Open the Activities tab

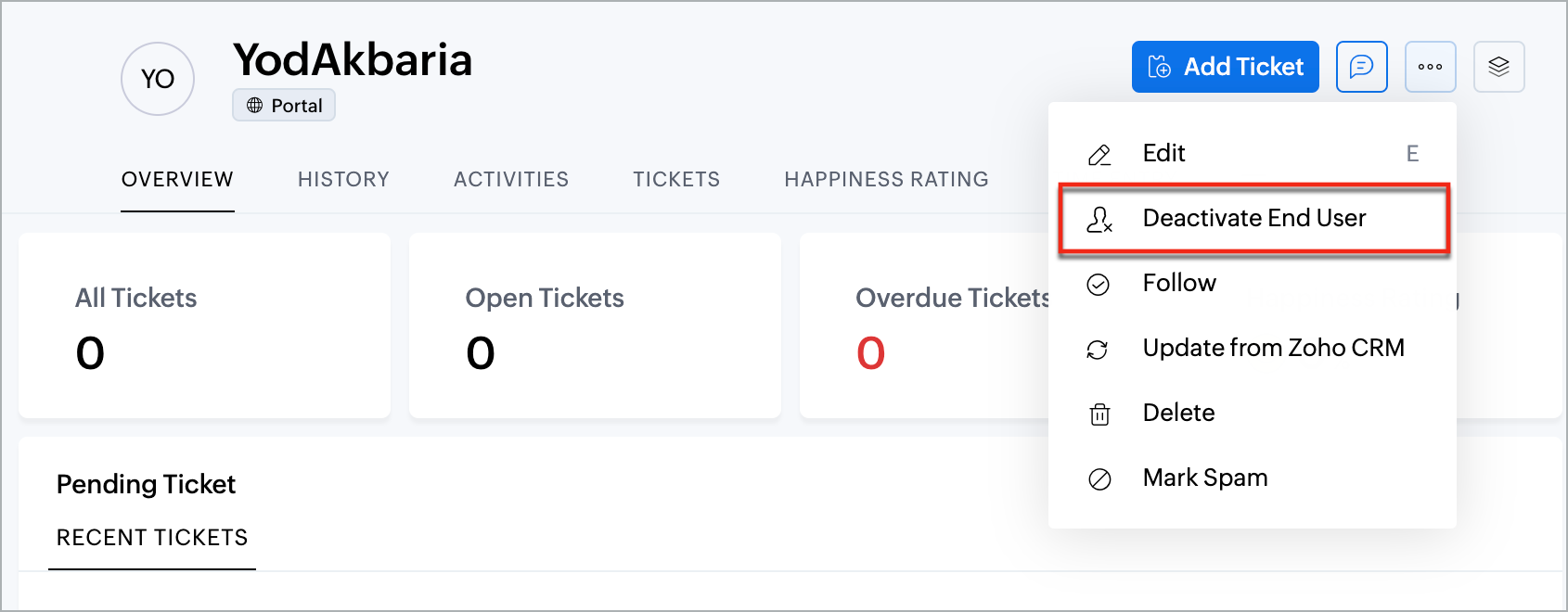pos(511,179)
